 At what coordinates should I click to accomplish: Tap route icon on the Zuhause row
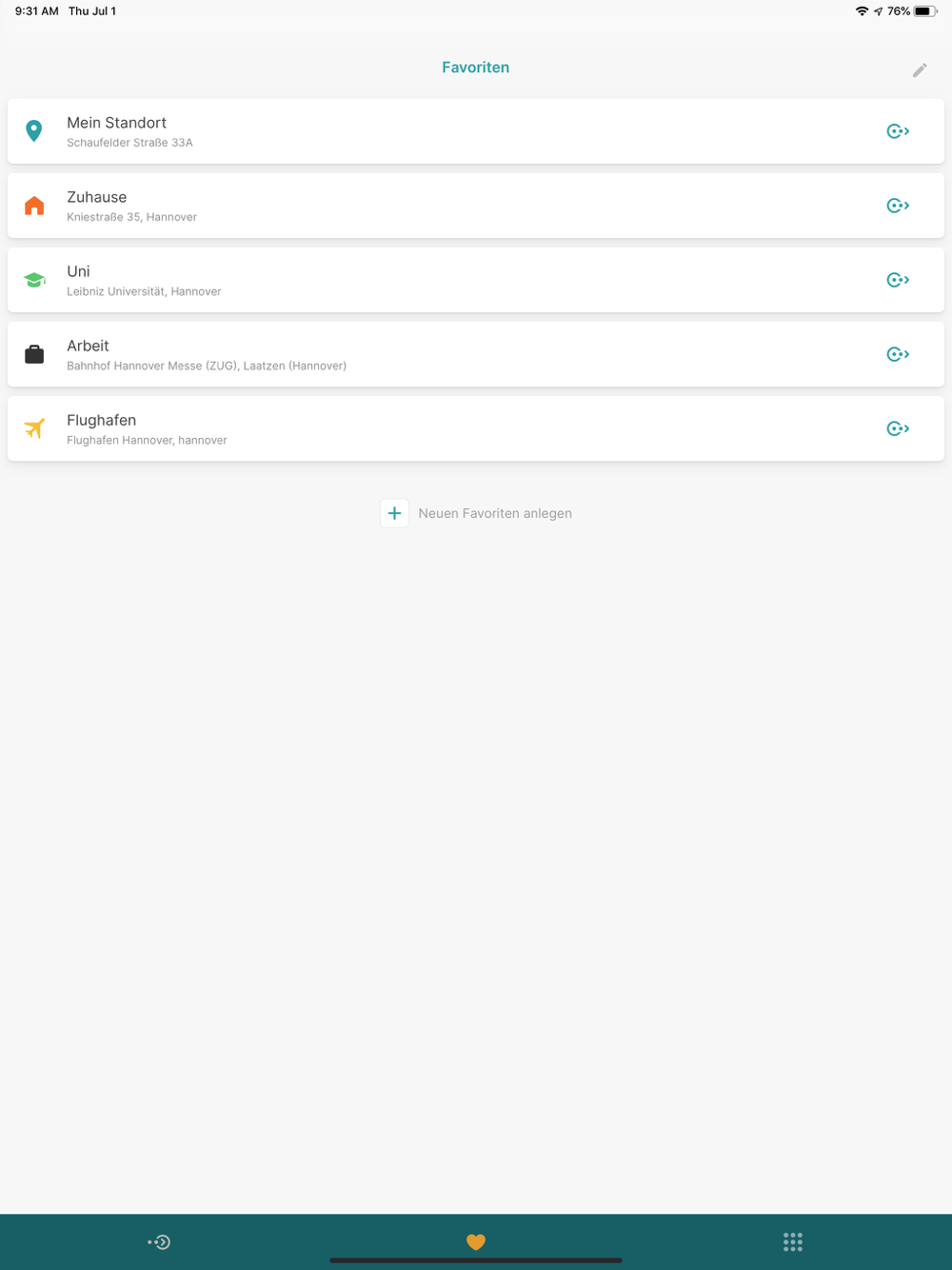pos(898,206)
